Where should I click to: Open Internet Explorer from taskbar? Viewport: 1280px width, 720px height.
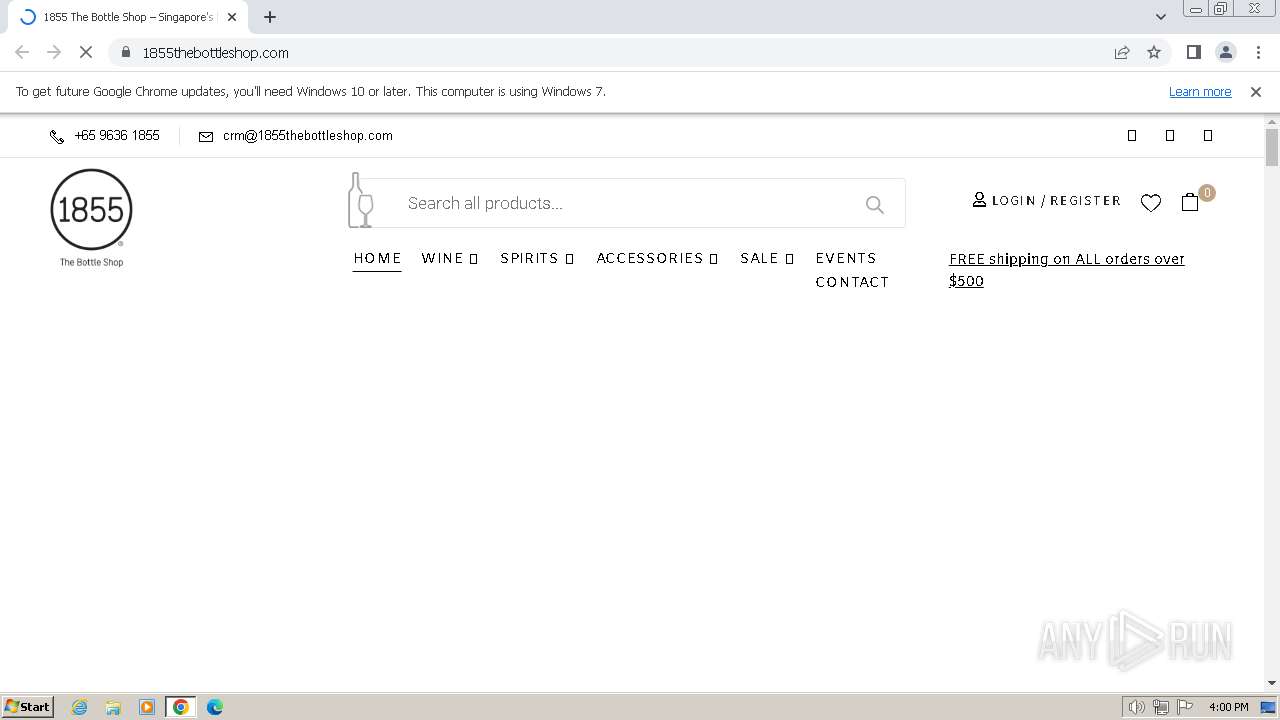click(x=80, y=707)
